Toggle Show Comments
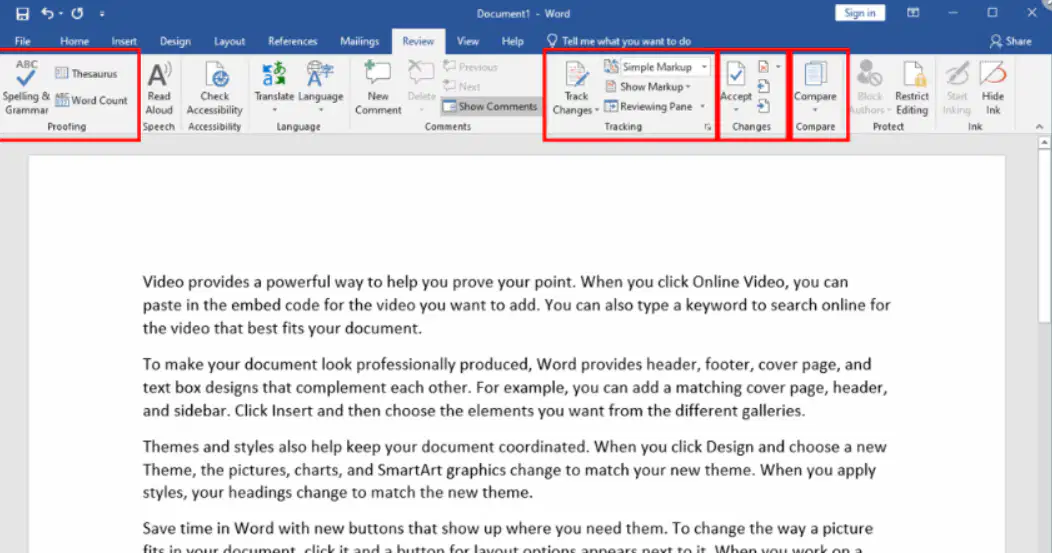Viewport: 1052px width, 553px height. point(490,106)
